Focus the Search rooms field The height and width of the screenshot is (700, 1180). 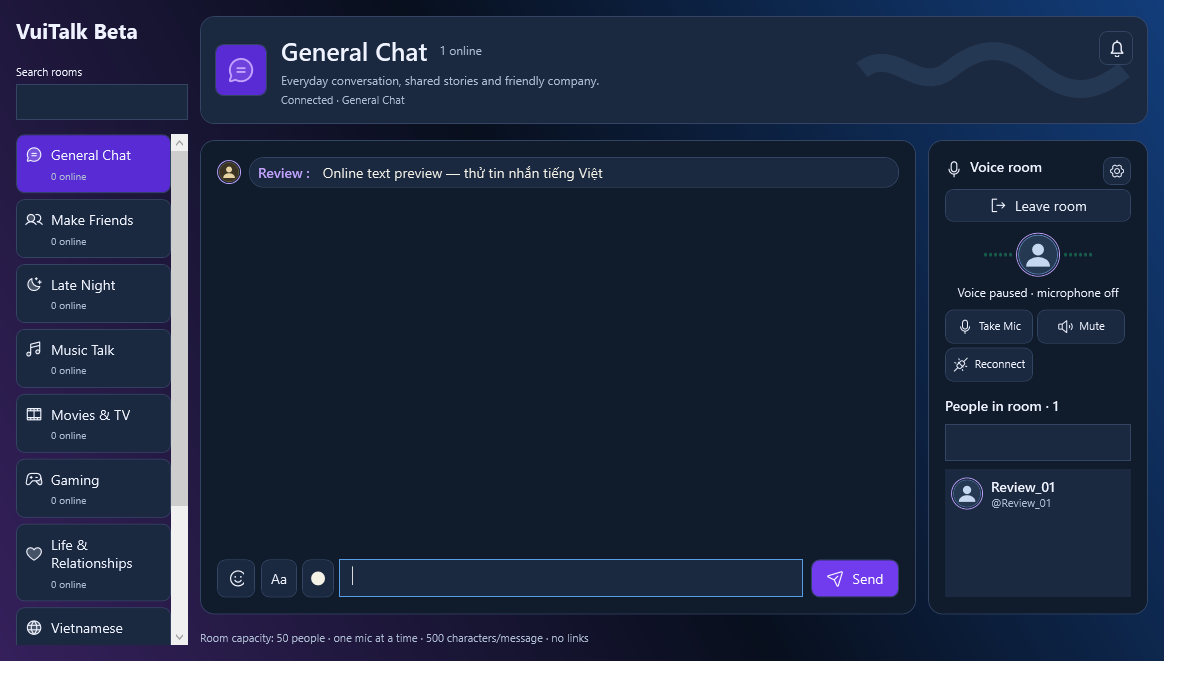[102, 102]
